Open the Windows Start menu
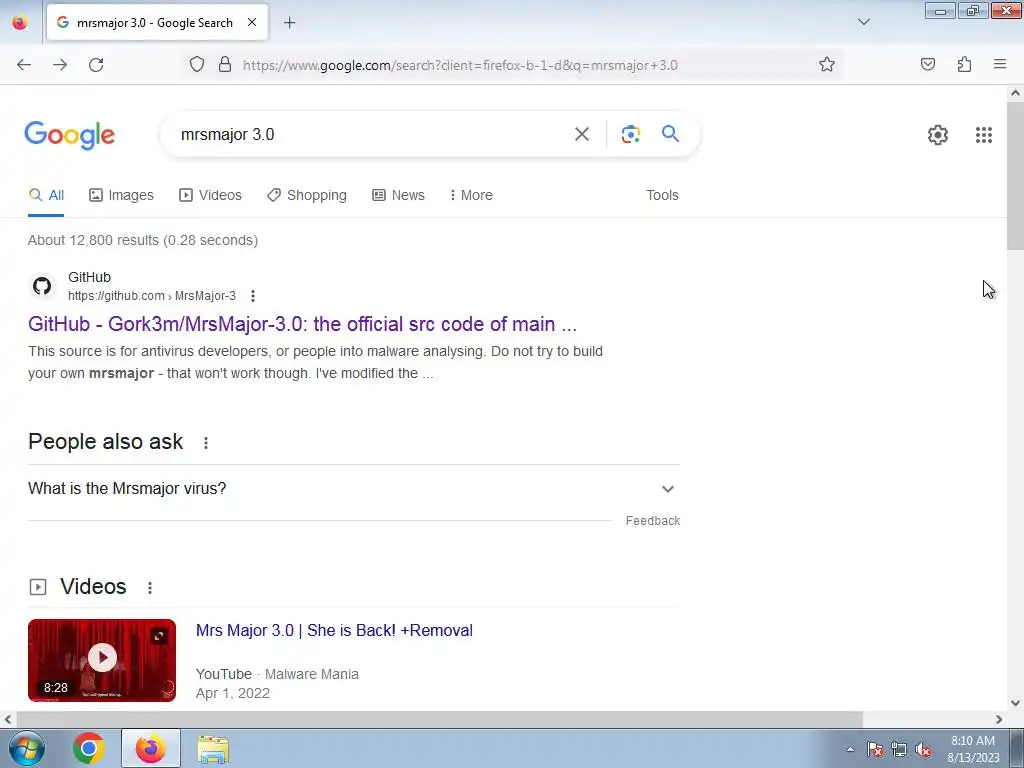 (x=27, y=748)
